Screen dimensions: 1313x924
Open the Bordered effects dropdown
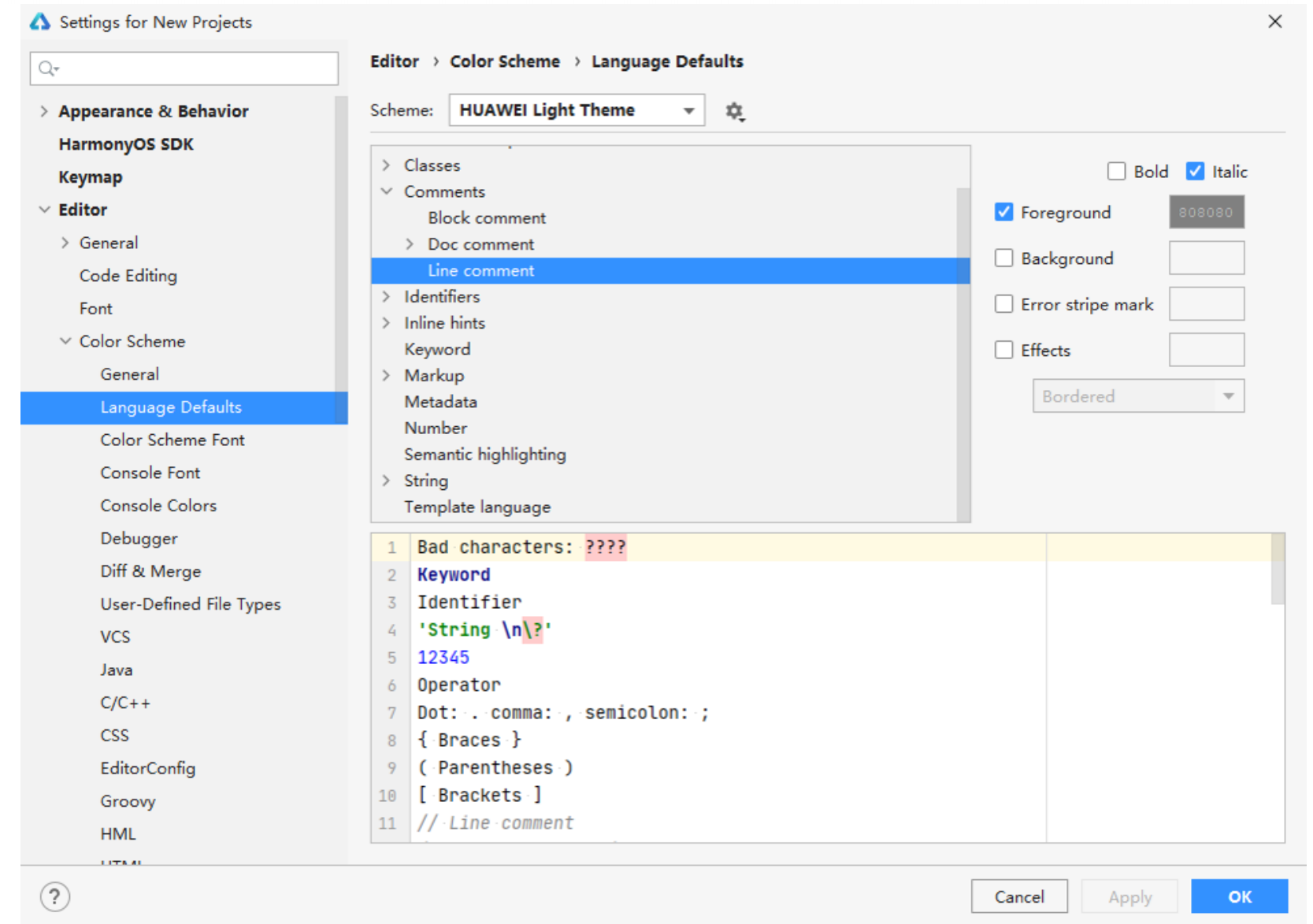(1138, 396)
